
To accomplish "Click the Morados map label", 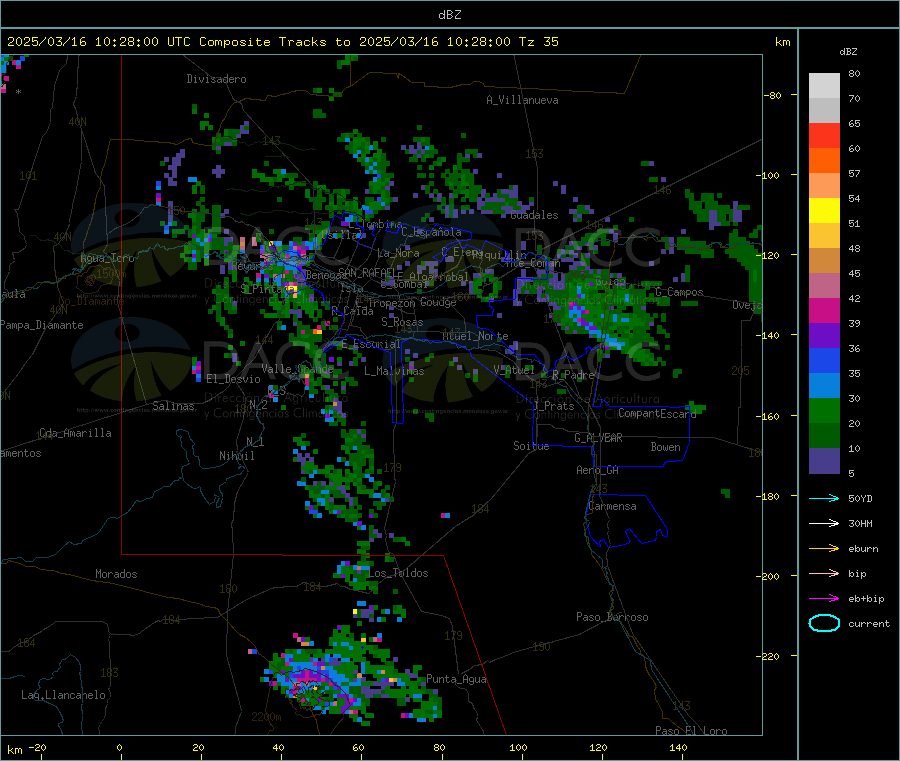I will 117,574.
